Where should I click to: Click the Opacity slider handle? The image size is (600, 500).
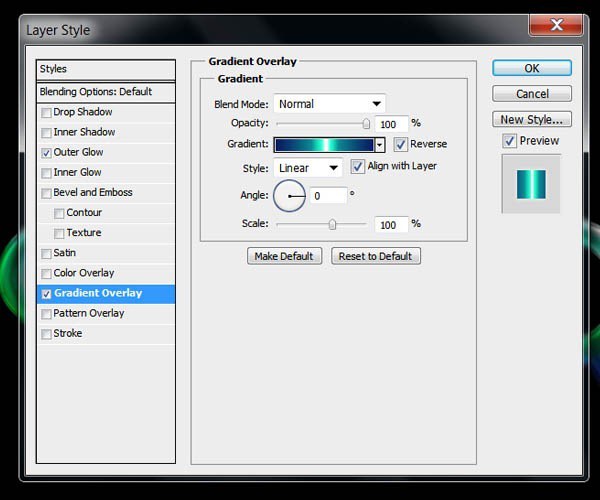click(x=366, y=124)
